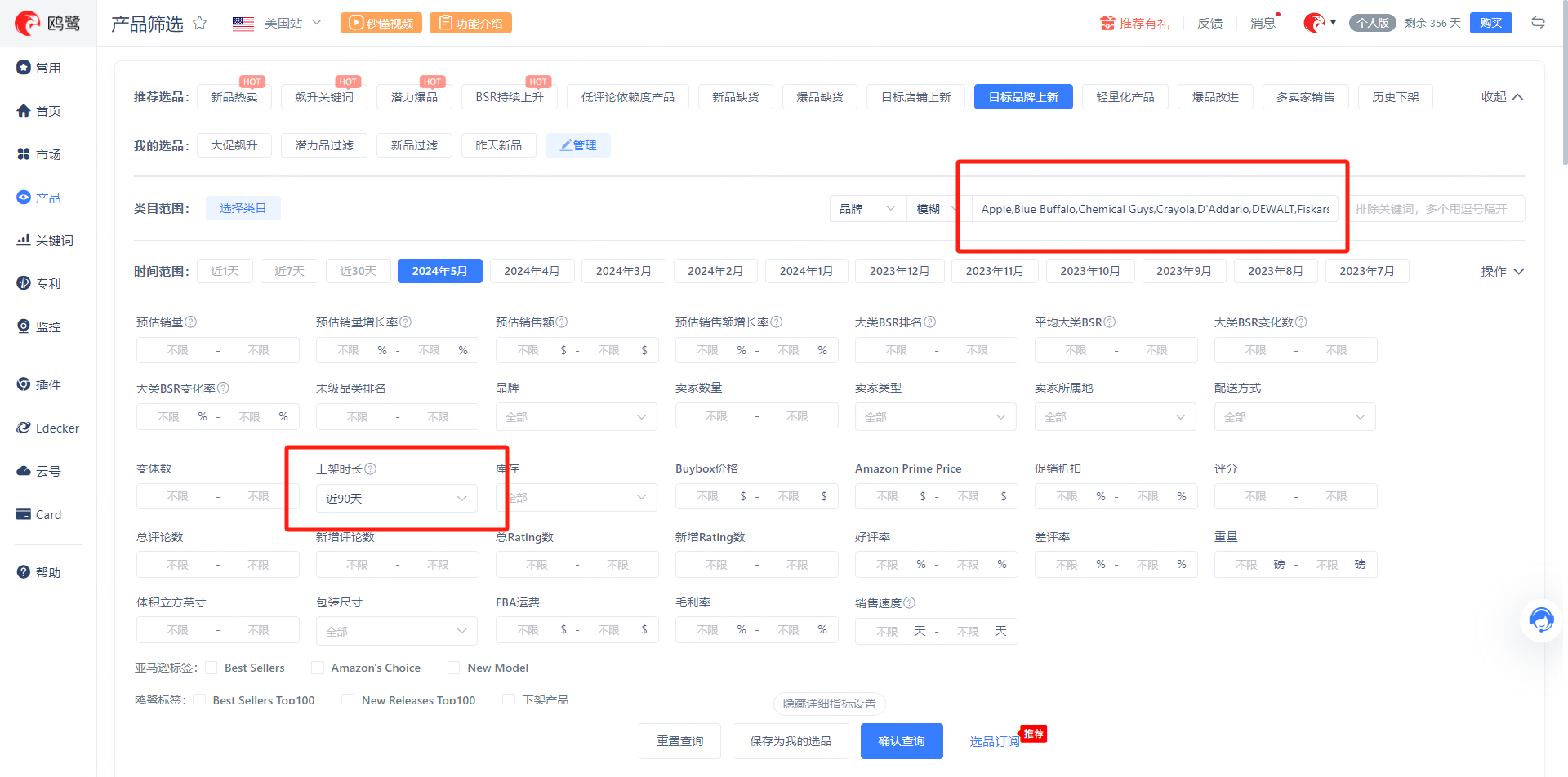The width and height of the screenshot is (1568, 777).
Task: Select the 2023年12月 time range
Action: (x=899, y=271)
